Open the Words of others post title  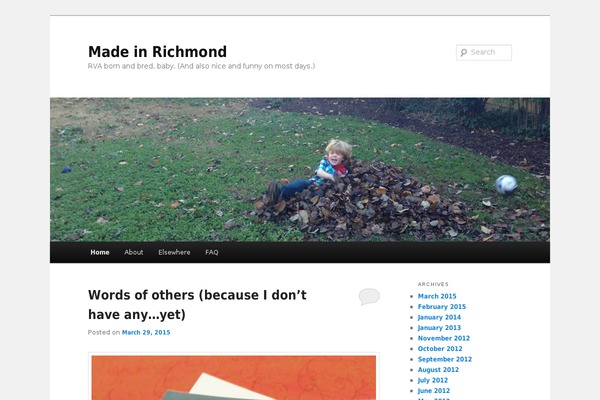coord(197,305)
